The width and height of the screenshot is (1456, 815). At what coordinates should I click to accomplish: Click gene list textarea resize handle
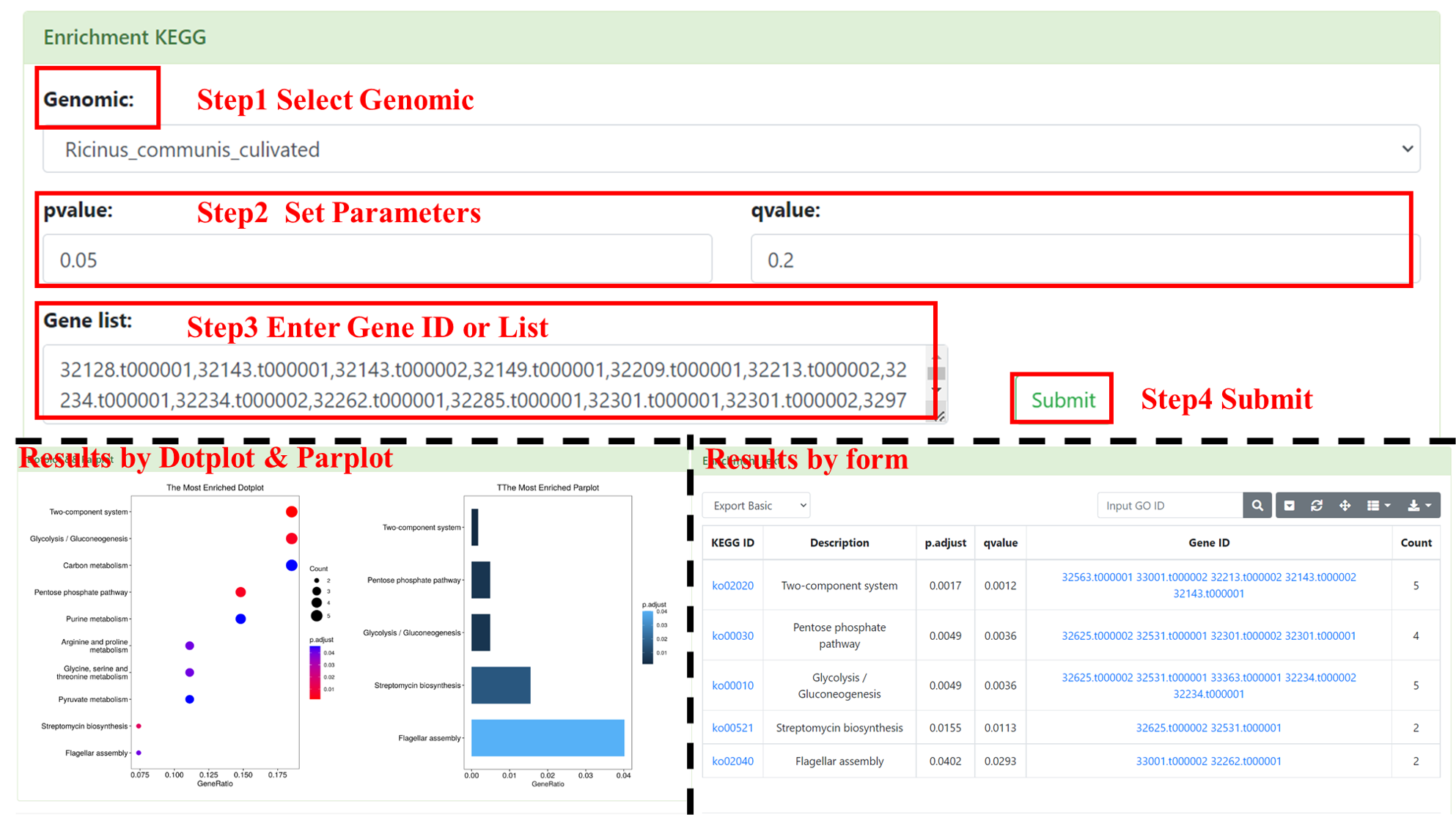[941, 416]
